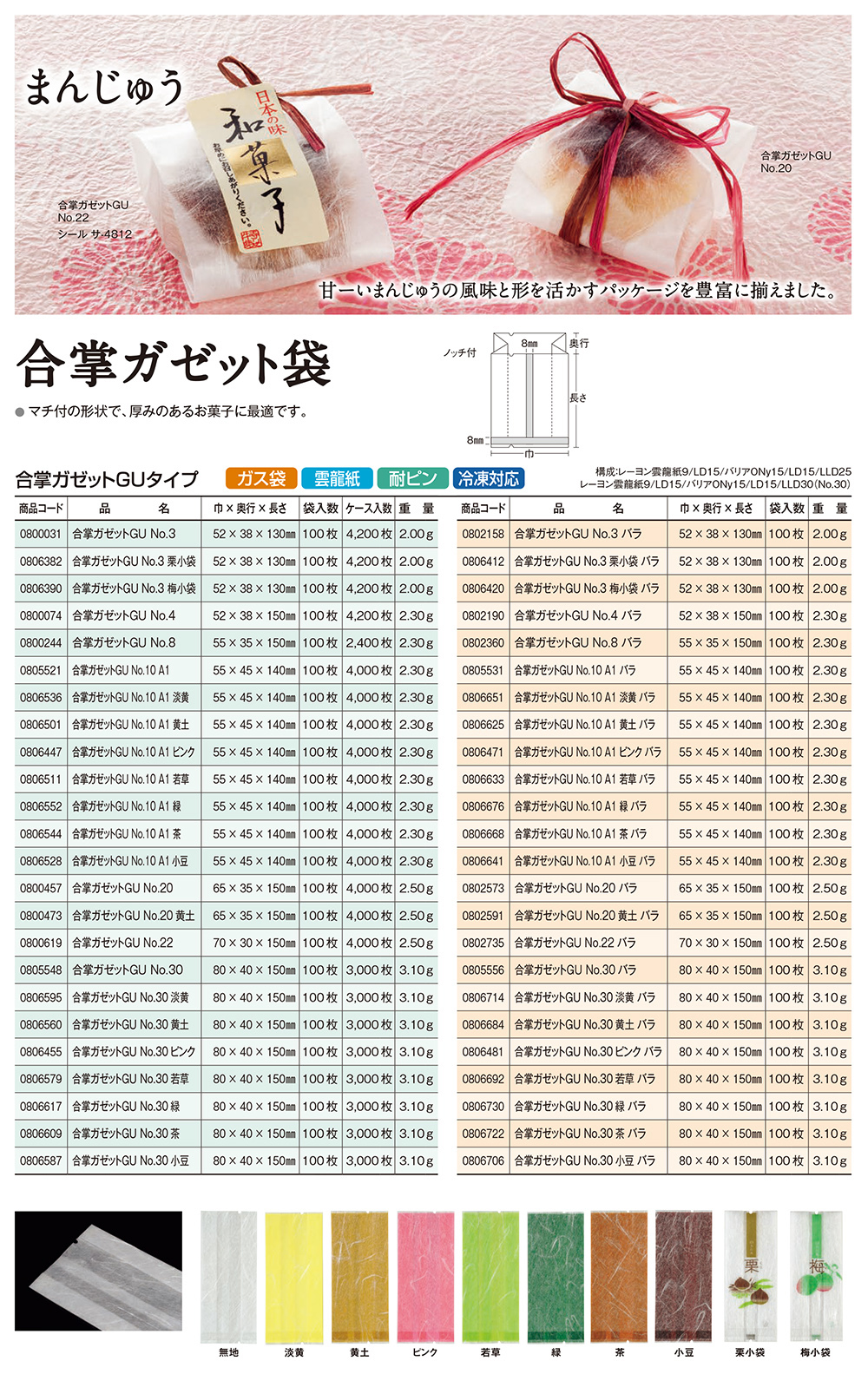The width and height of the screenshot is (868, 1374).
Task: Click product code 0806447
Action: coord(41,752)
